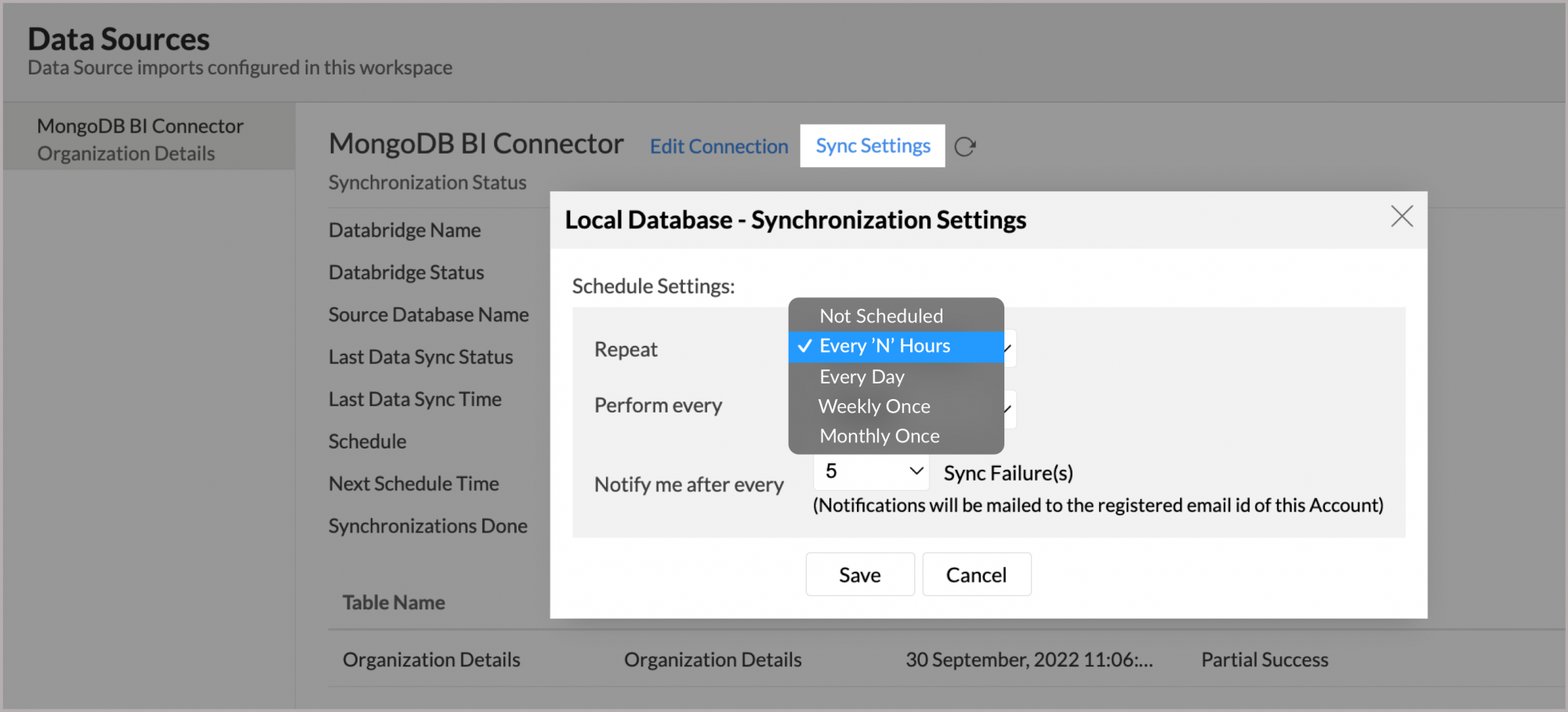Click the Organization Details table row
The width and height of the screenshot is (1568, 712).
click(x=430, y=659)
